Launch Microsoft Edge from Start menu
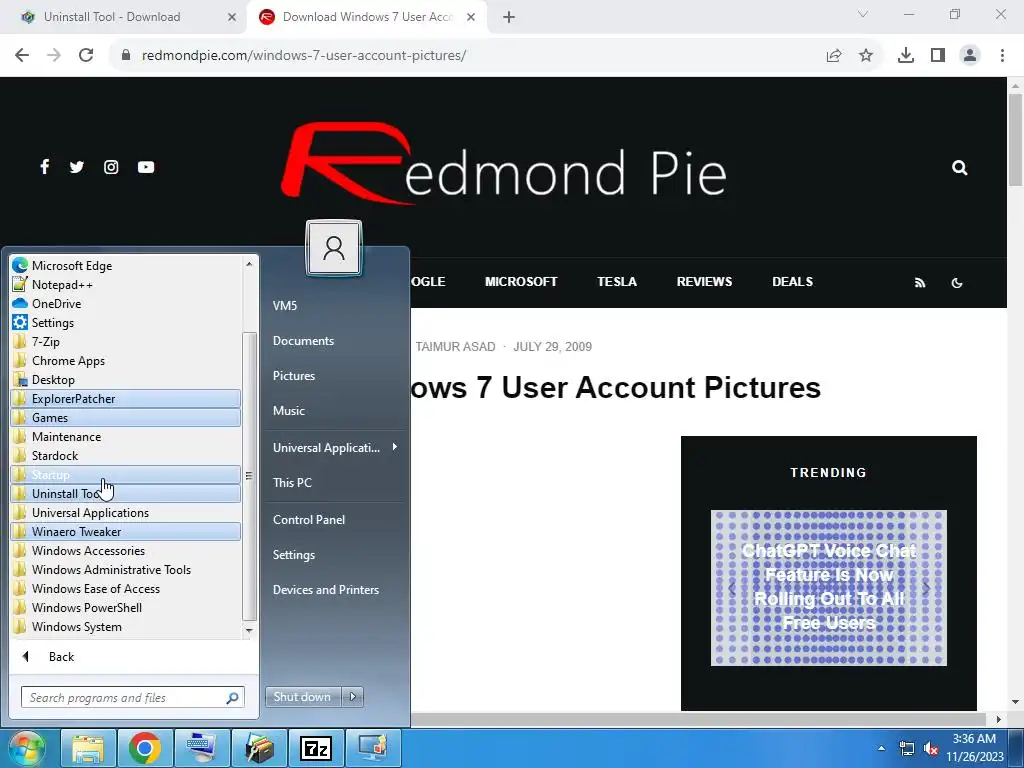1024x768 pixels. pos(126,265)
